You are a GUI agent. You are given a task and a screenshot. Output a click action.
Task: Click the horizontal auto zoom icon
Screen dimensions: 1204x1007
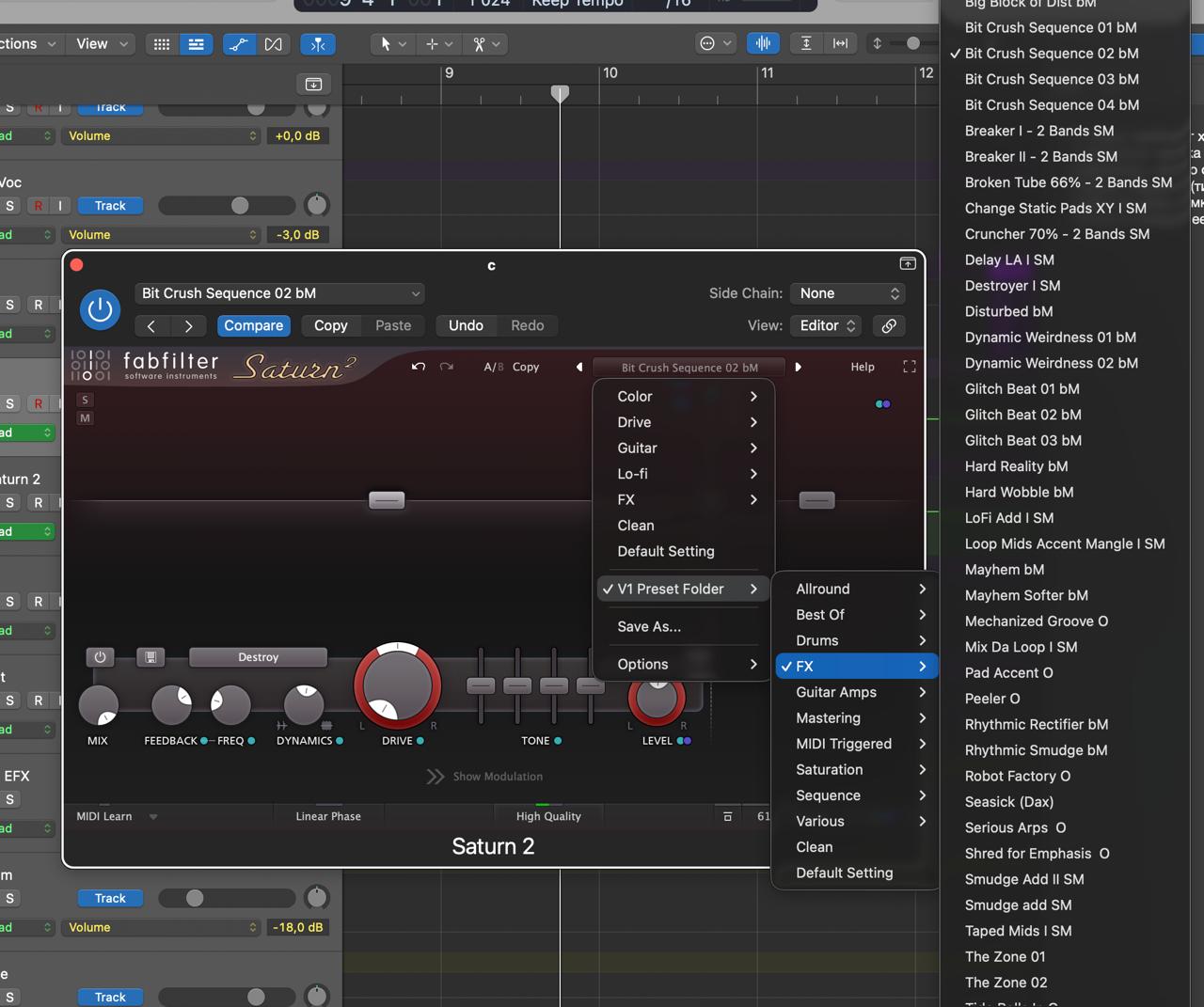840,43
